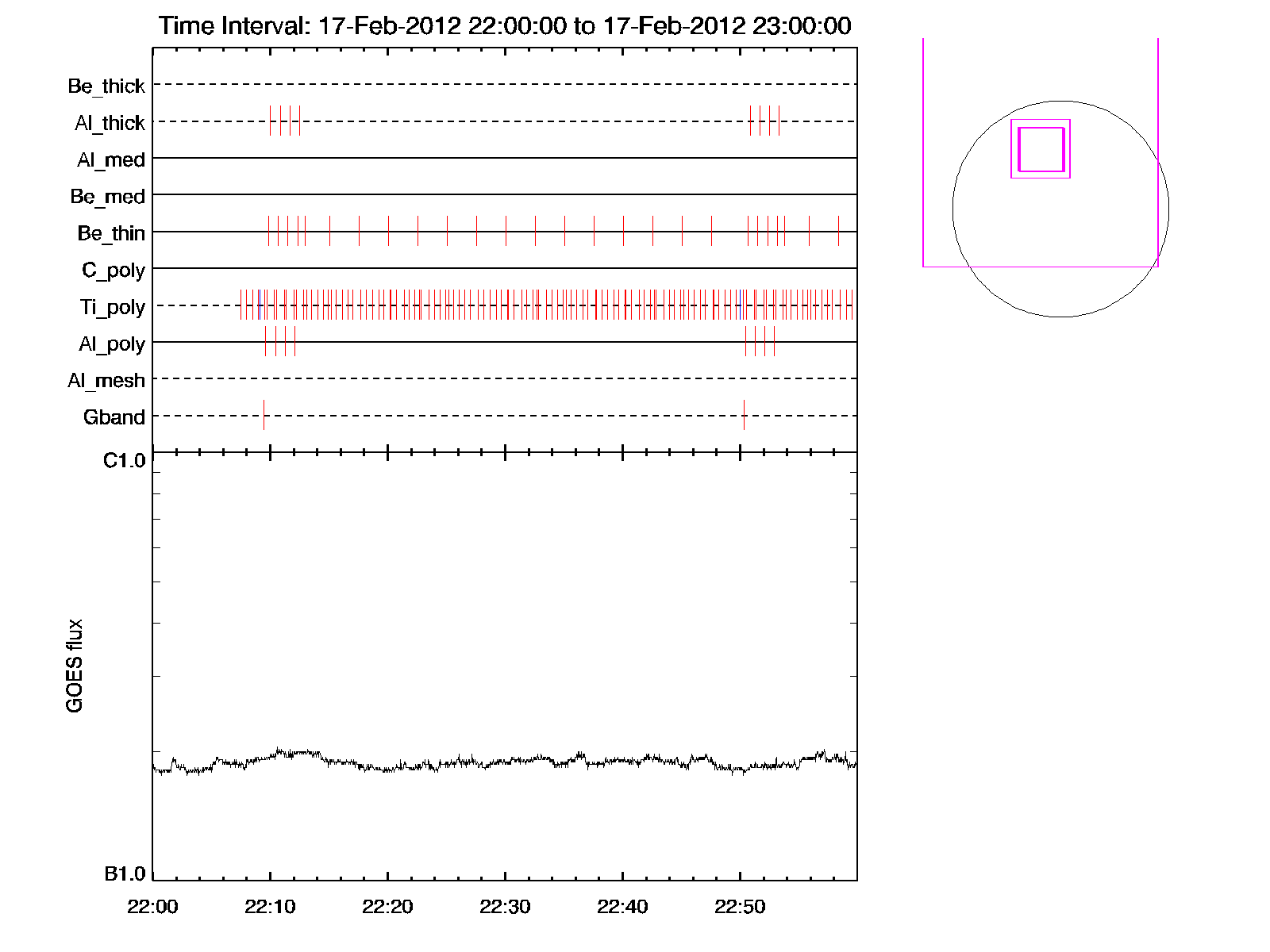This screenshot has width=1270, height=952.
Task: Click the first red marker on Al_thick row
Action: [270, 121]
